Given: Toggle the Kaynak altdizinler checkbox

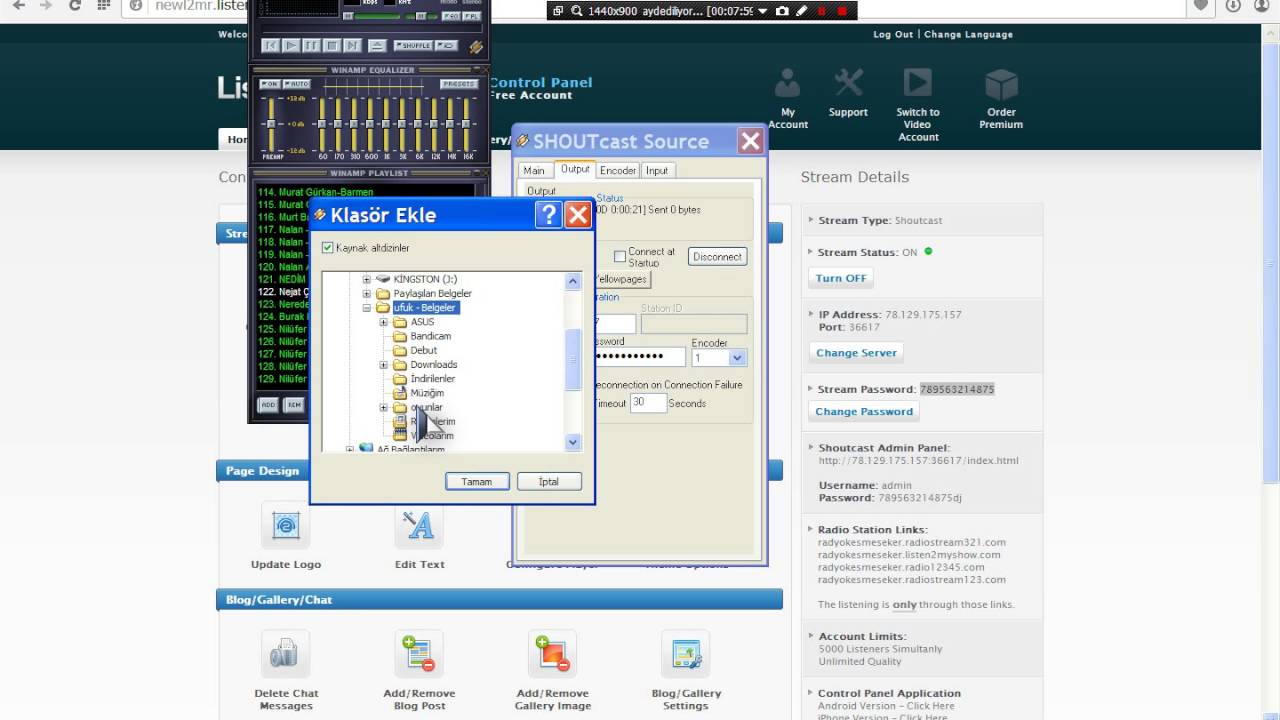Looking at the screenshot, I should click(x=328, y=248).
